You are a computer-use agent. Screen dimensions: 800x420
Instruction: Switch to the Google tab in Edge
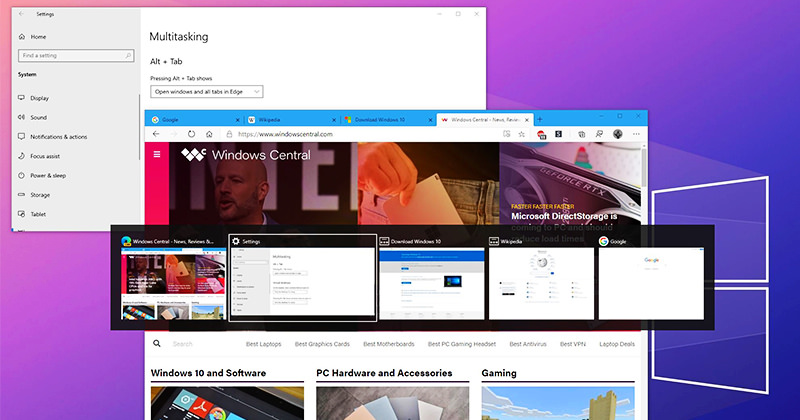[194, 119]
